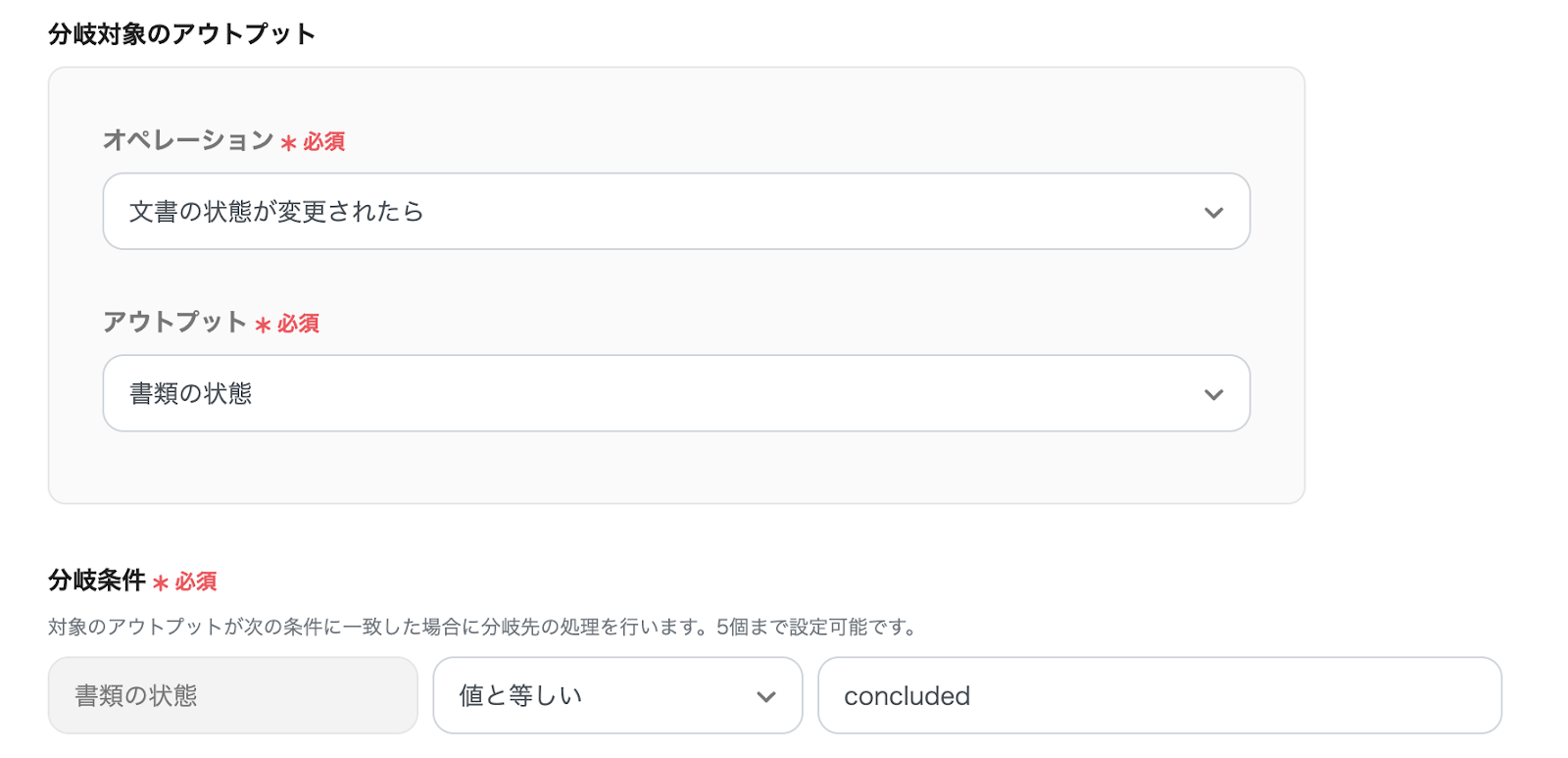
Task: Click the アウトプット field label
Action: [174, 322]
